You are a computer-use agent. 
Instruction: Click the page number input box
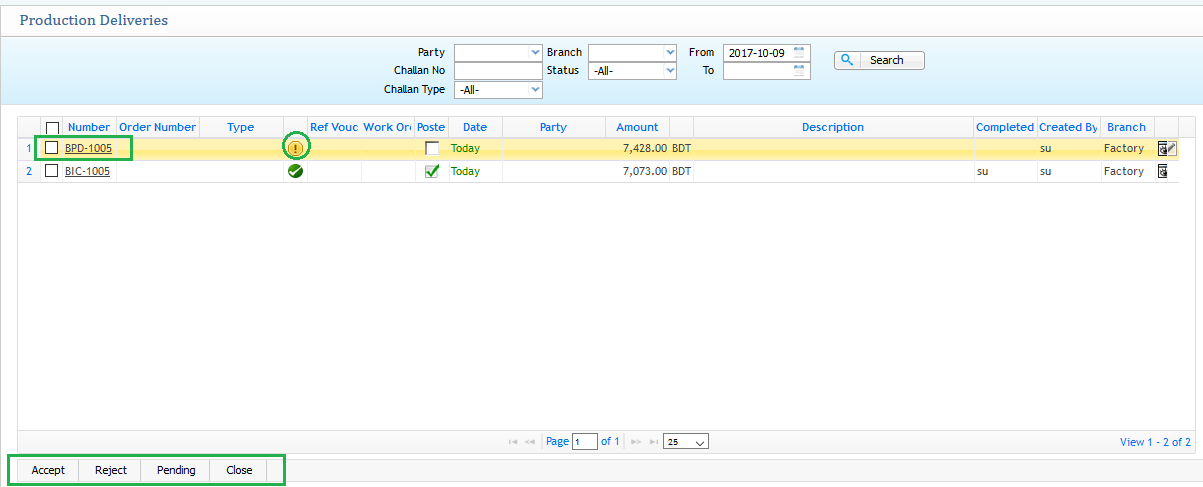tap(585, 441)
